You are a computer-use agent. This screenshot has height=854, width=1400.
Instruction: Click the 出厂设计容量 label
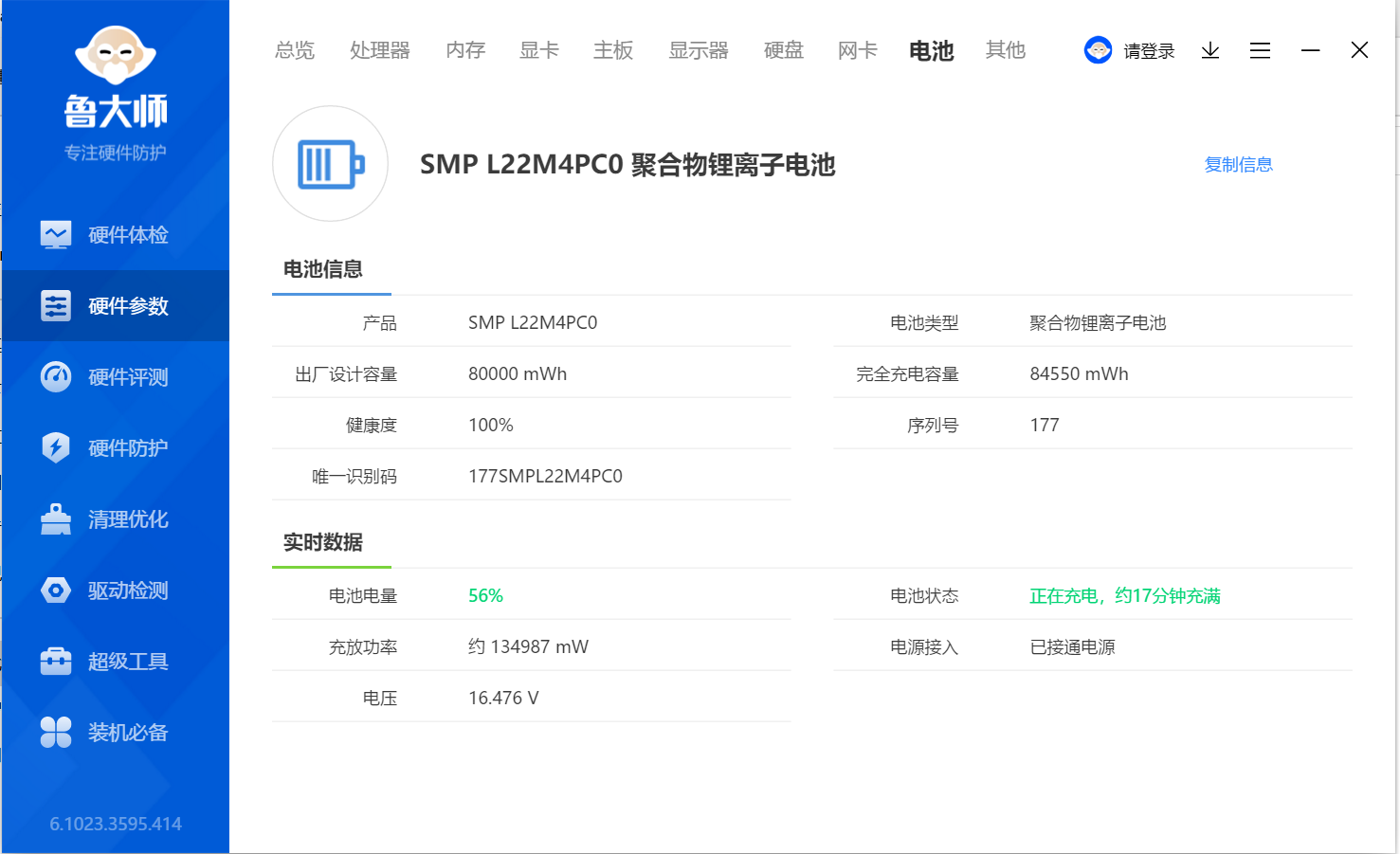click(x=346, y=374)
